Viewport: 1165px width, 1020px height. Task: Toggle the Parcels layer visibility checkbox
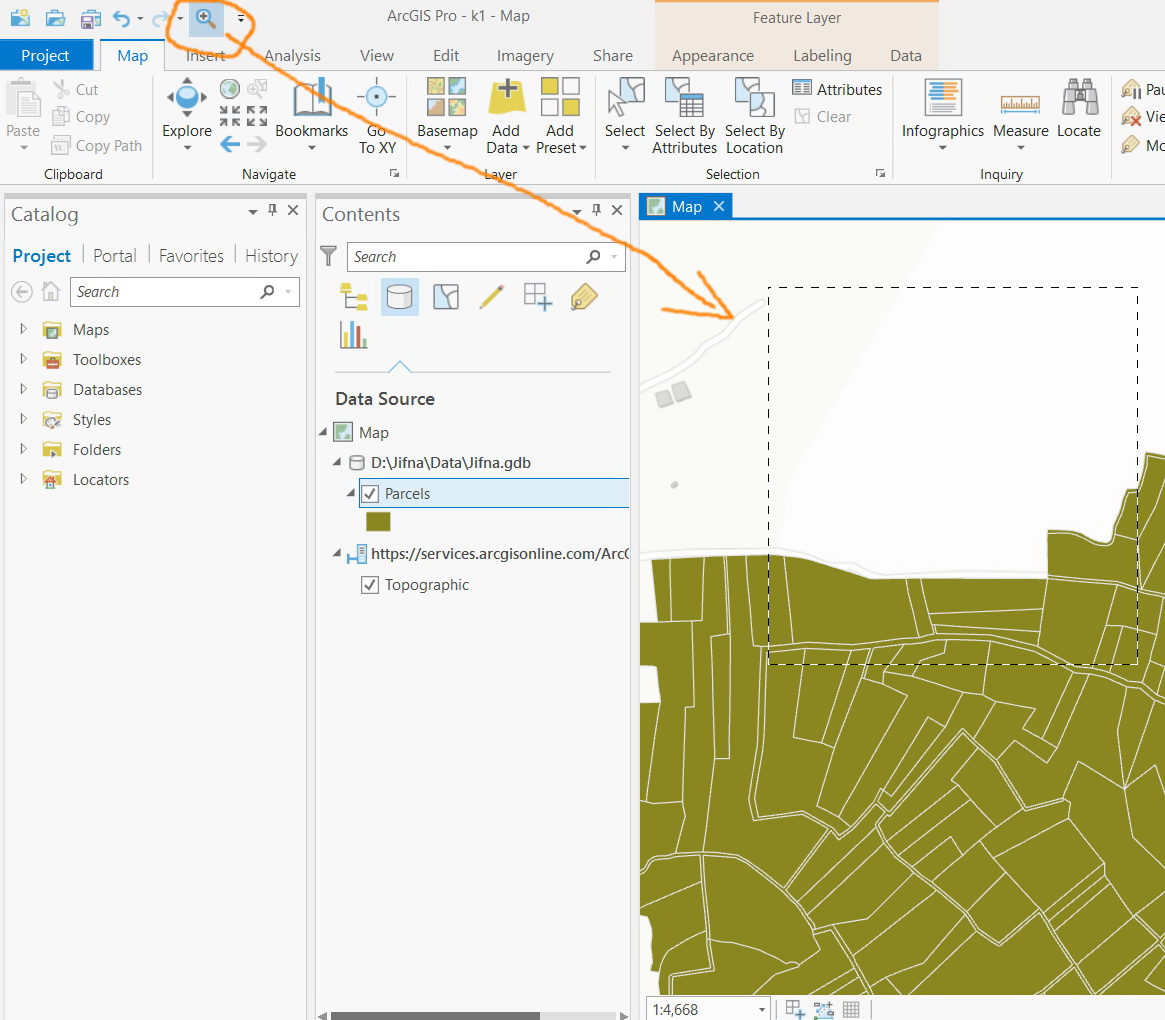pyautogui.click(x=370, y=493)
